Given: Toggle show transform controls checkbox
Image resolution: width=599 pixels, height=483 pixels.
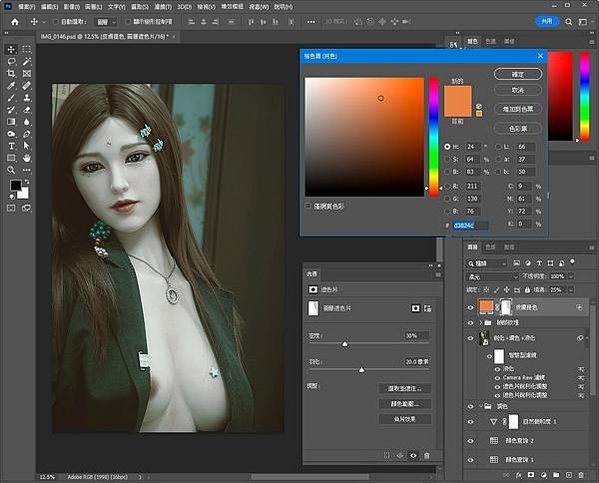Looking at the screenshot, I should [x=128, y=22].
